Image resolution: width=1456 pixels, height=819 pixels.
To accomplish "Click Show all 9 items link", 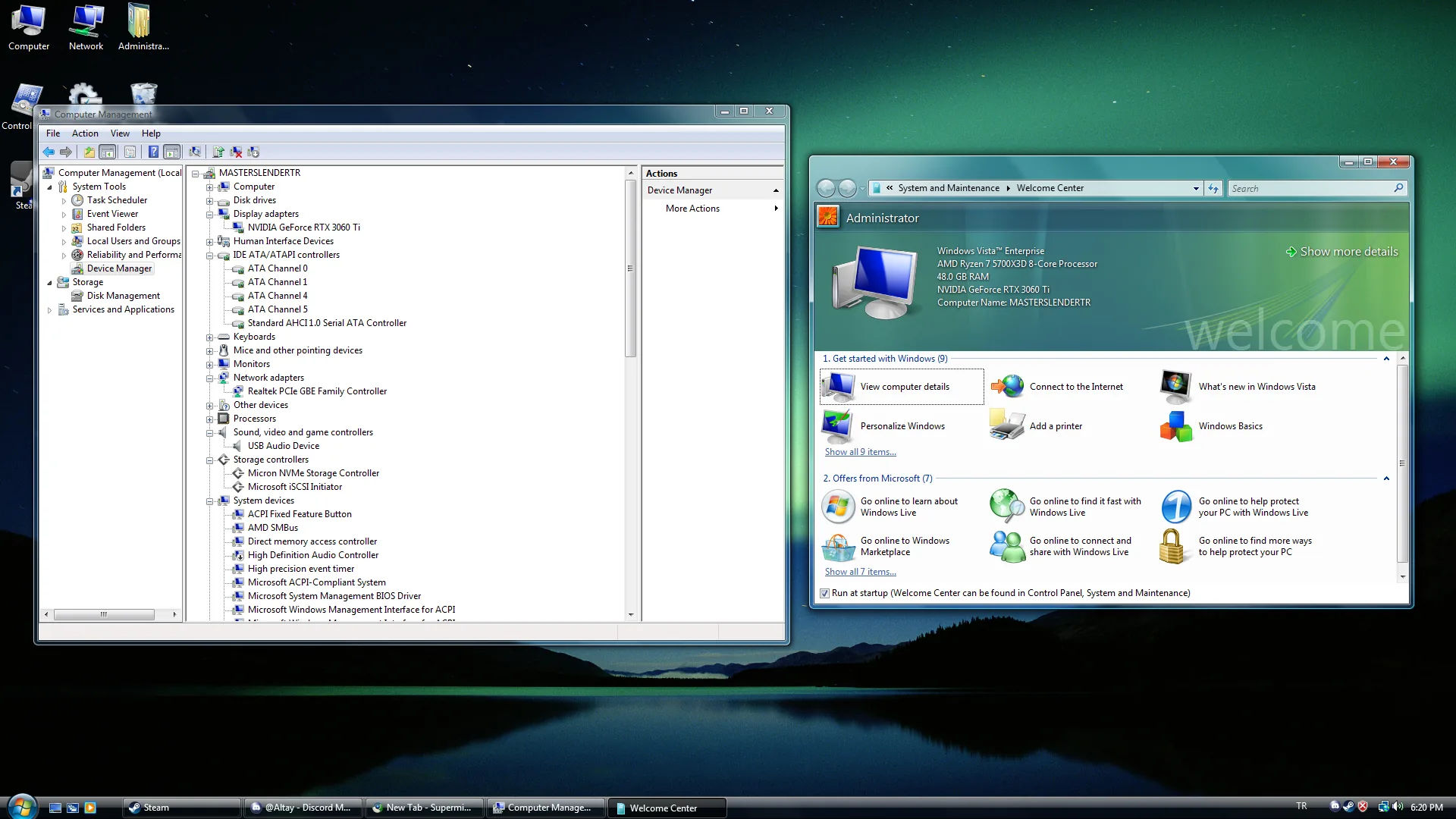I will (860, 452).
